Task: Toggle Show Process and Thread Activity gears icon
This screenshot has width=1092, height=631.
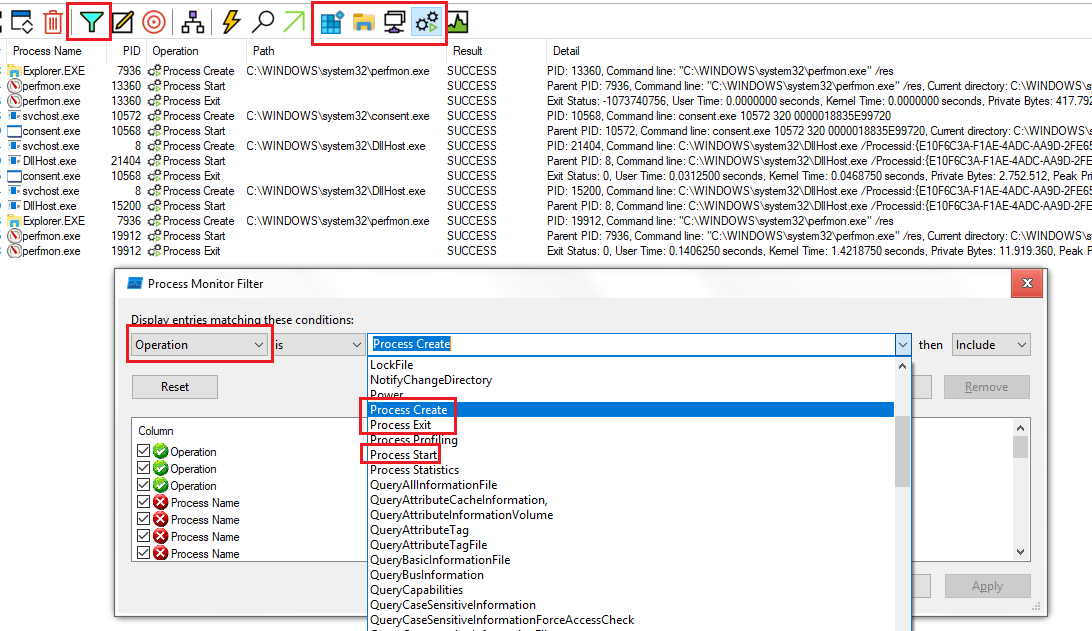Action: coord(427,22)
